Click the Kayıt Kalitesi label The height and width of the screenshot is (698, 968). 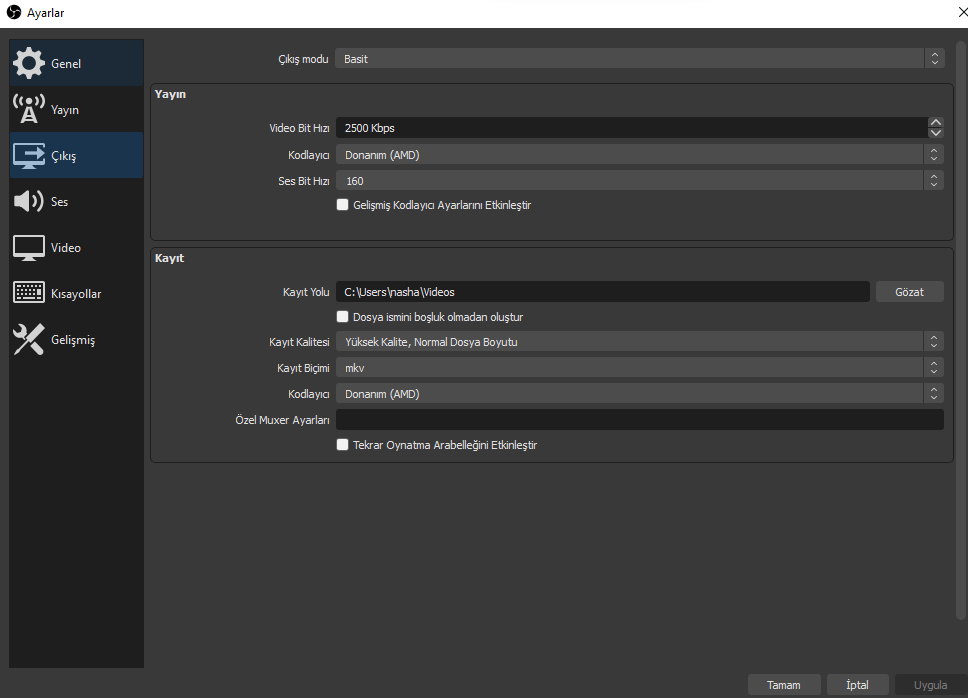pyautogui.click(x=299, y=342)
